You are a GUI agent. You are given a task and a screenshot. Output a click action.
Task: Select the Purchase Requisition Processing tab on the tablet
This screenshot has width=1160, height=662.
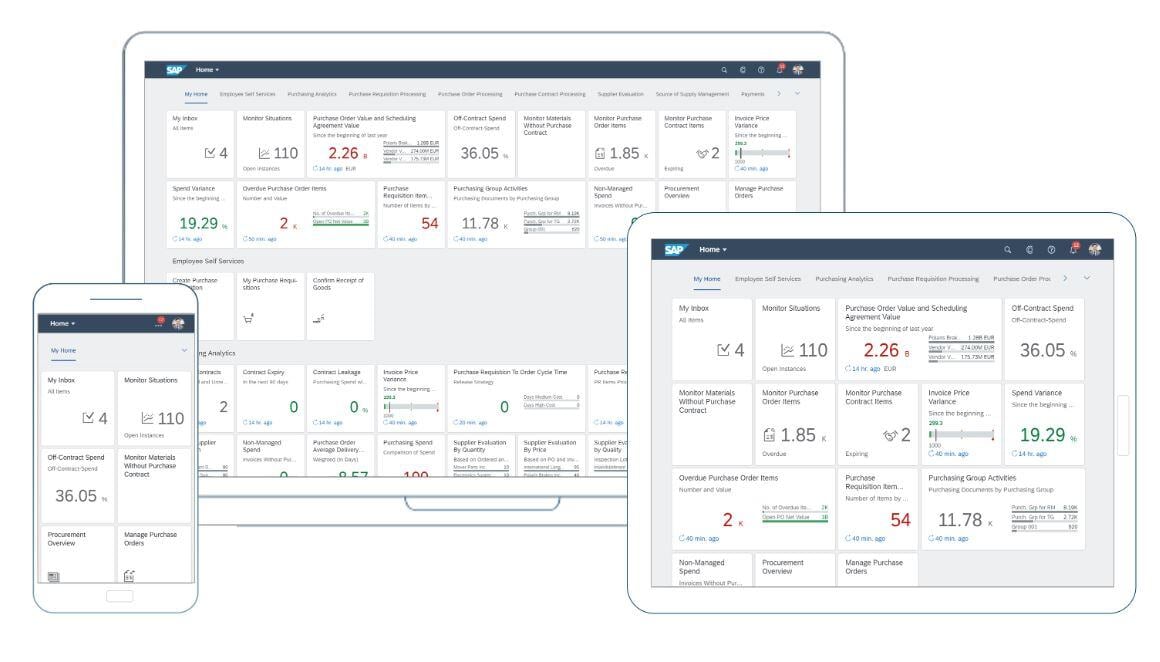(933, 279)
